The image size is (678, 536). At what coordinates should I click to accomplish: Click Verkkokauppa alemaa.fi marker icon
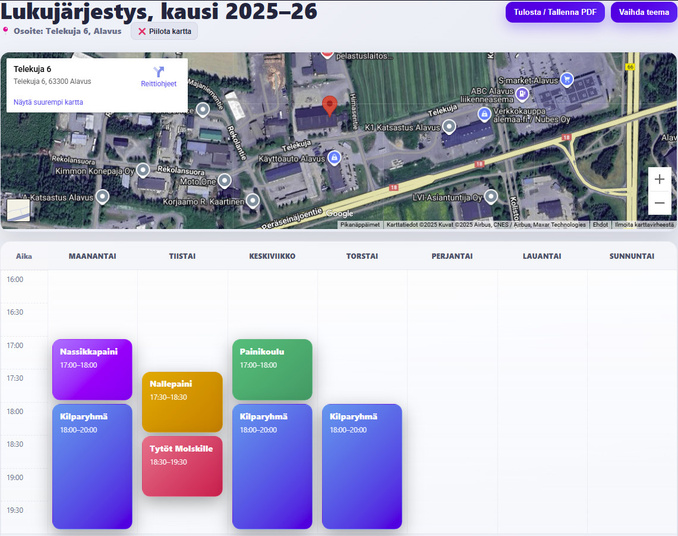(484, 114)
